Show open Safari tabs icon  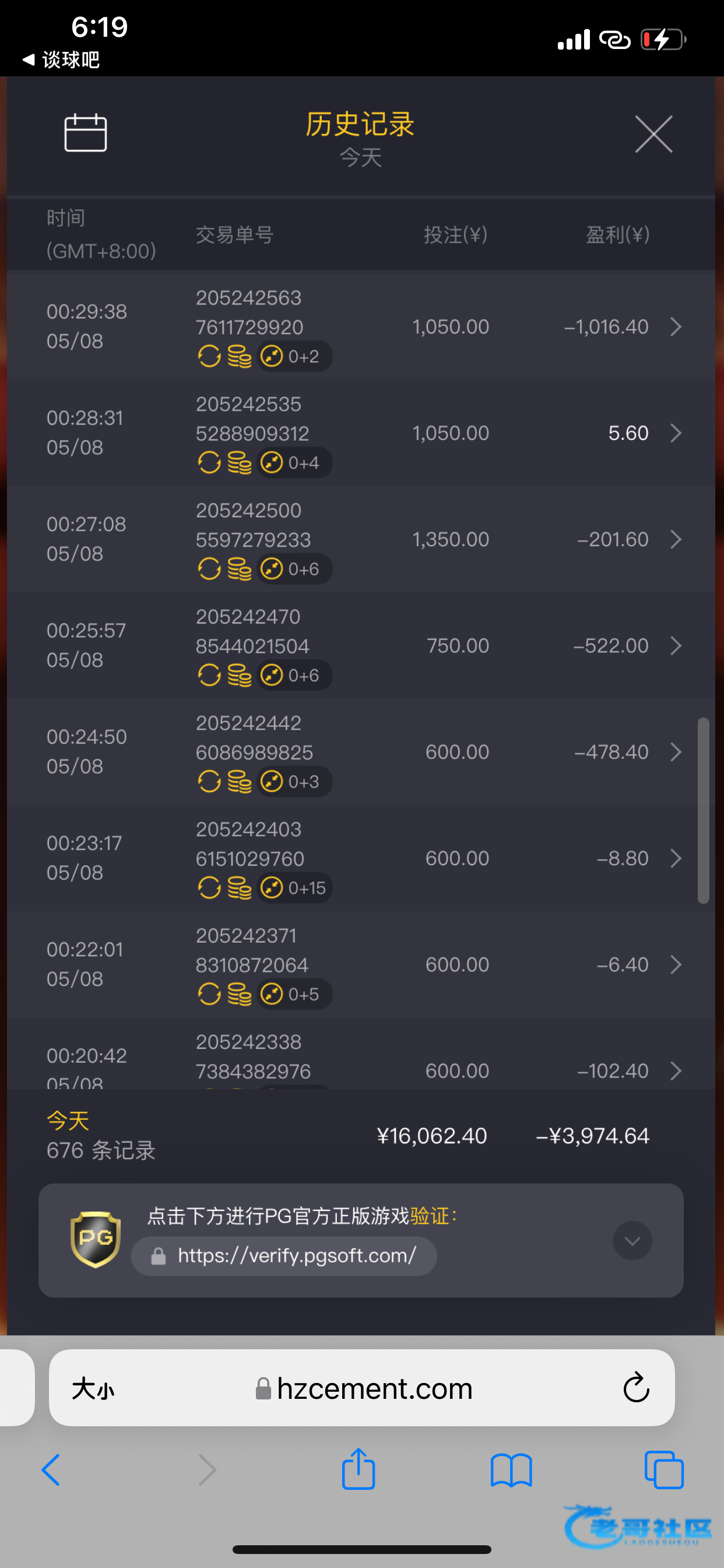664,1470
